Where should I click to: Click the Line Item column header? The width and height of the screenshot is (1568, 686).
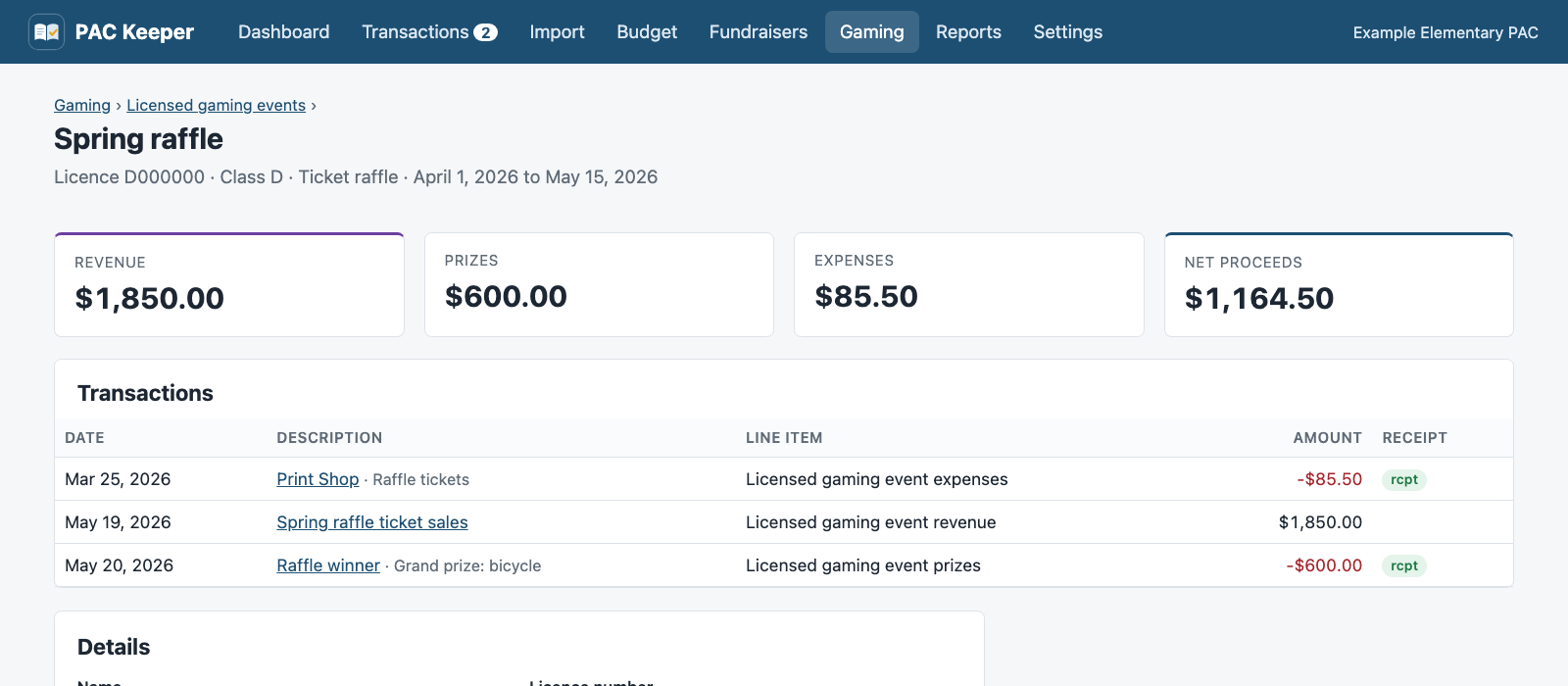click(x=784, y=438)
